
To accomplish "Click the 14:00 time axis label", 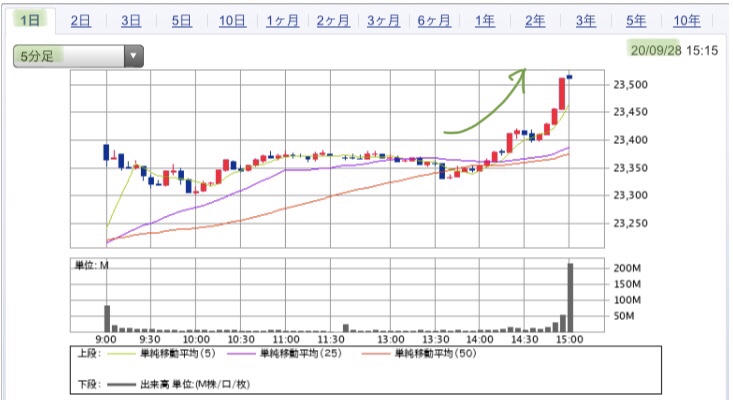I will [480, 339].
